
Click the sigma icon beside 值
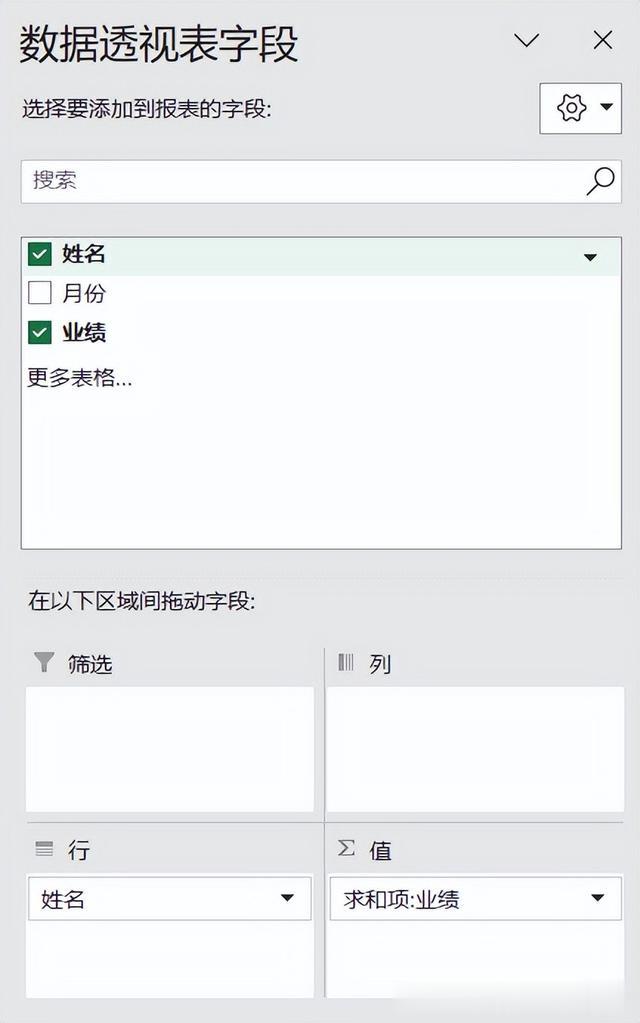[346, 848]
